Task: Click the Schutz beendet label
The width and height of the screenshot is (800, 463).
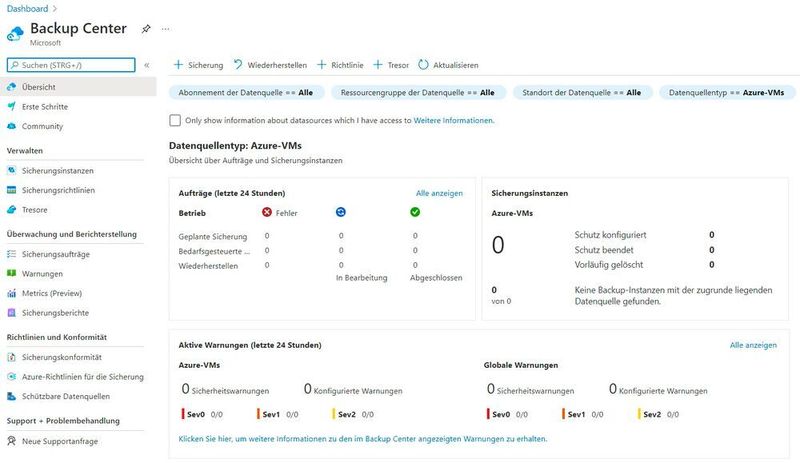Action: tap(604, 250)
